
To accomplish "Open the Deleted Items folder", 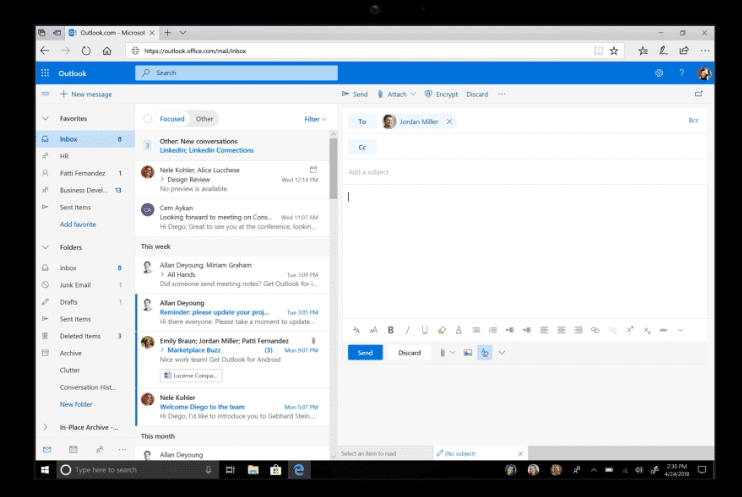I will coord(85,336).
